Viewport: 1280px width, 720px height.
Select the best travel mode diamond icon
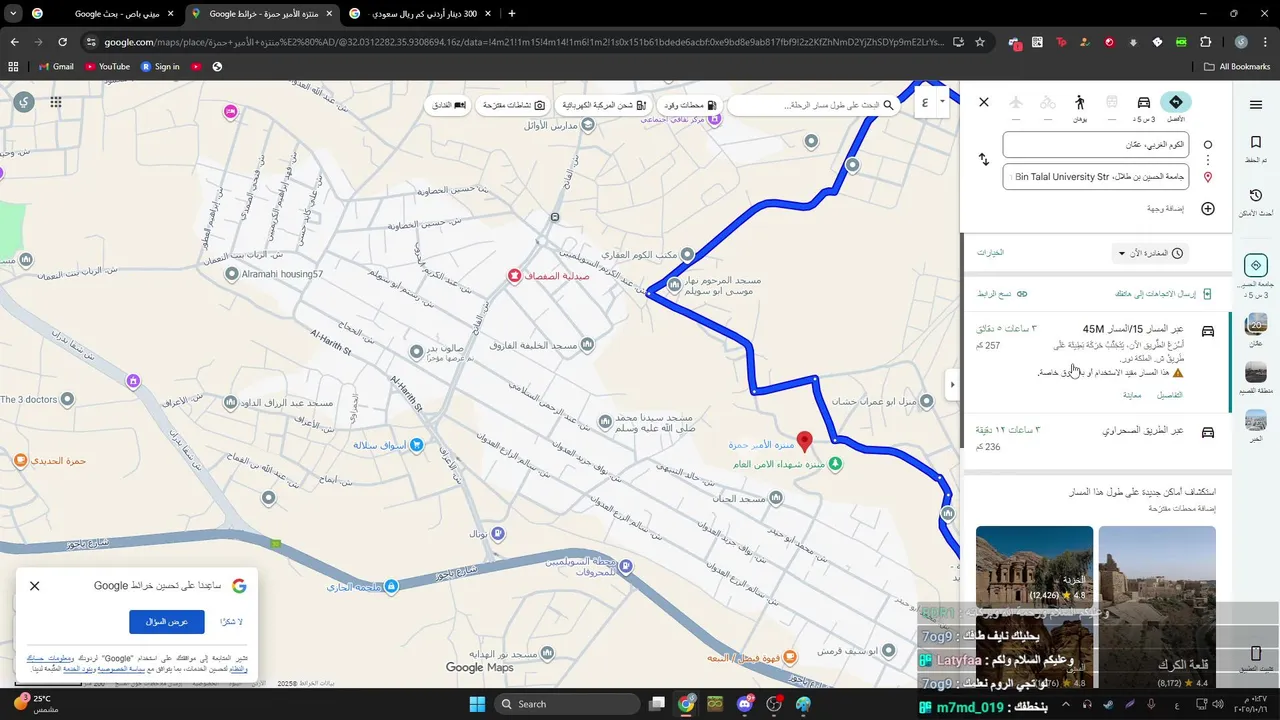pyautogui.click(x=1175, y=103)
